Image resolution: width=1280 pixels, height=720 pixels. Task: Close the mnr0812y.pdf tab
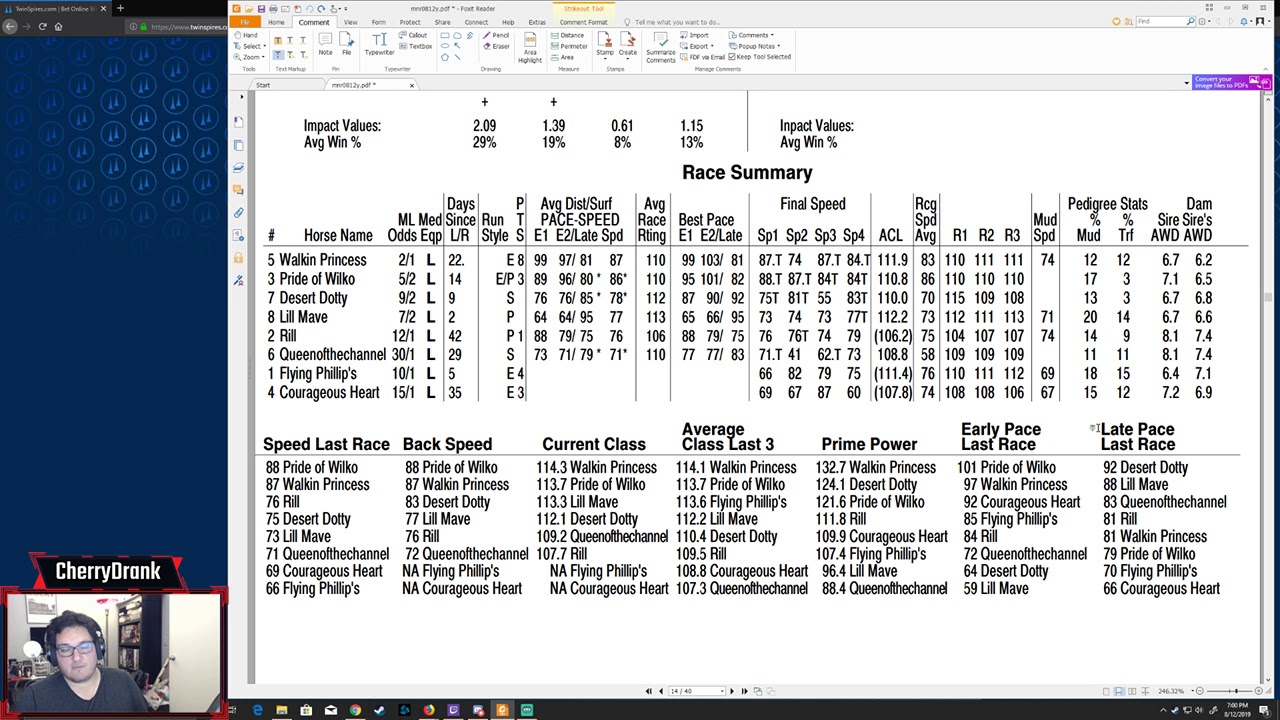(x=411, y=85)
